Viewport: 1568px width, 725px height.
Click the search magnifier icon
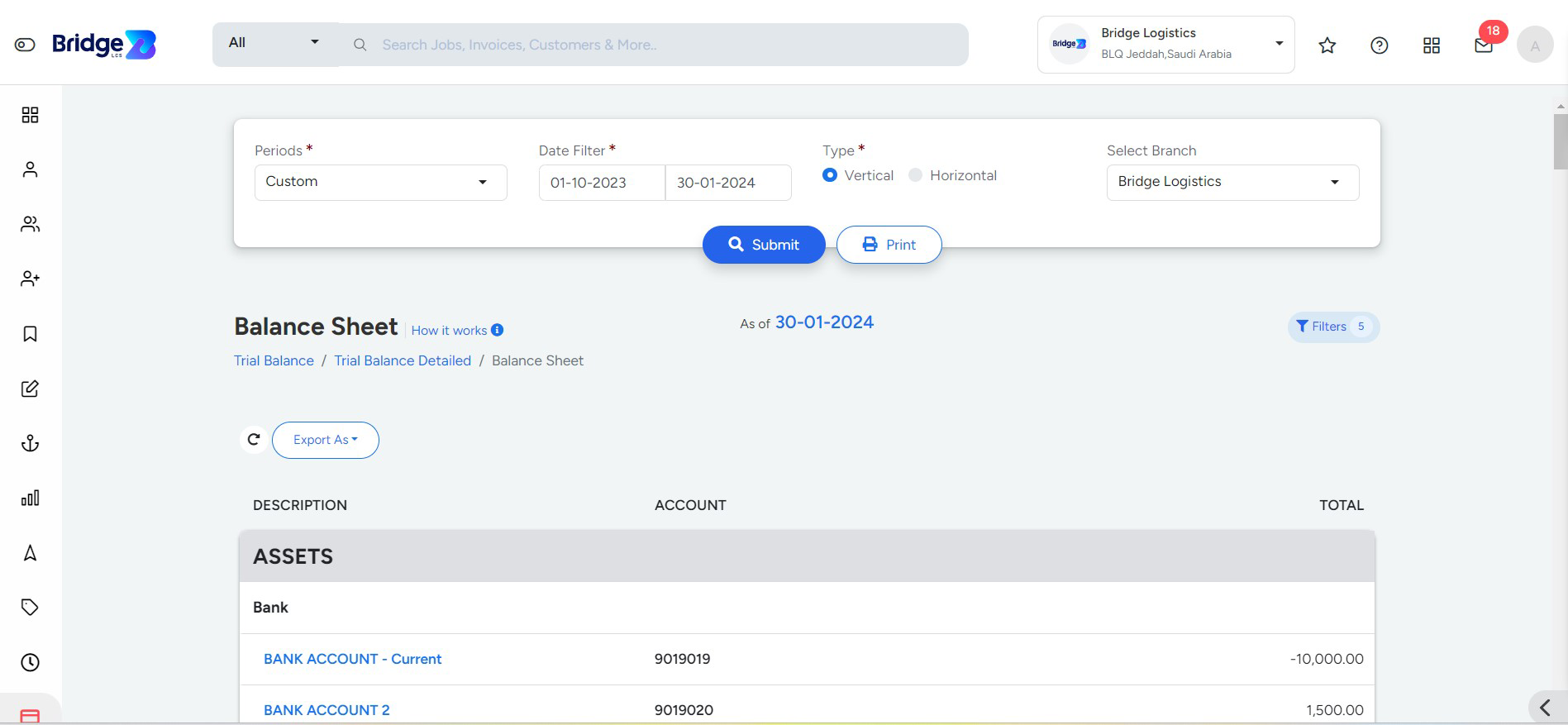point(360,45)
